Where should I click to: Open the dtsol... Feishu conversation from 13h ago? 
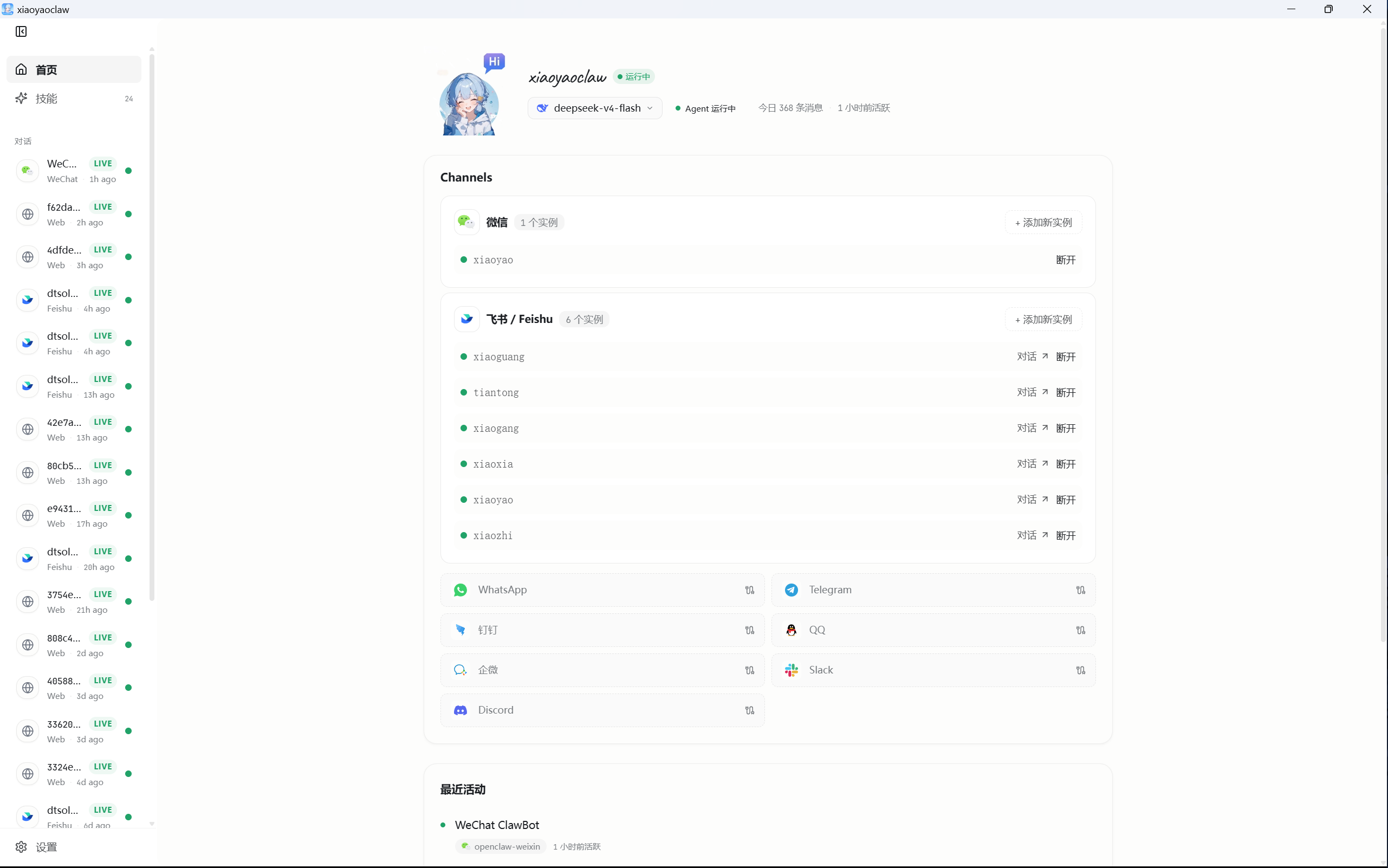(x=74, y=386)
